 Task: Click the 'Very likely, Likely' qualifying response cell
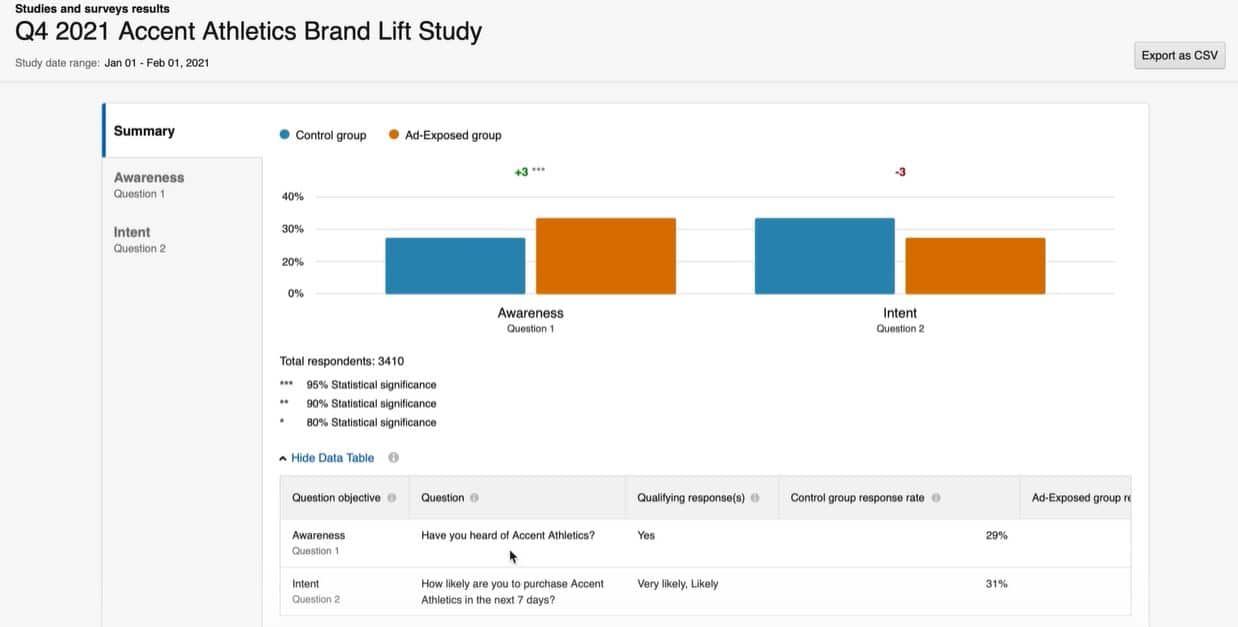pos(677,583)
